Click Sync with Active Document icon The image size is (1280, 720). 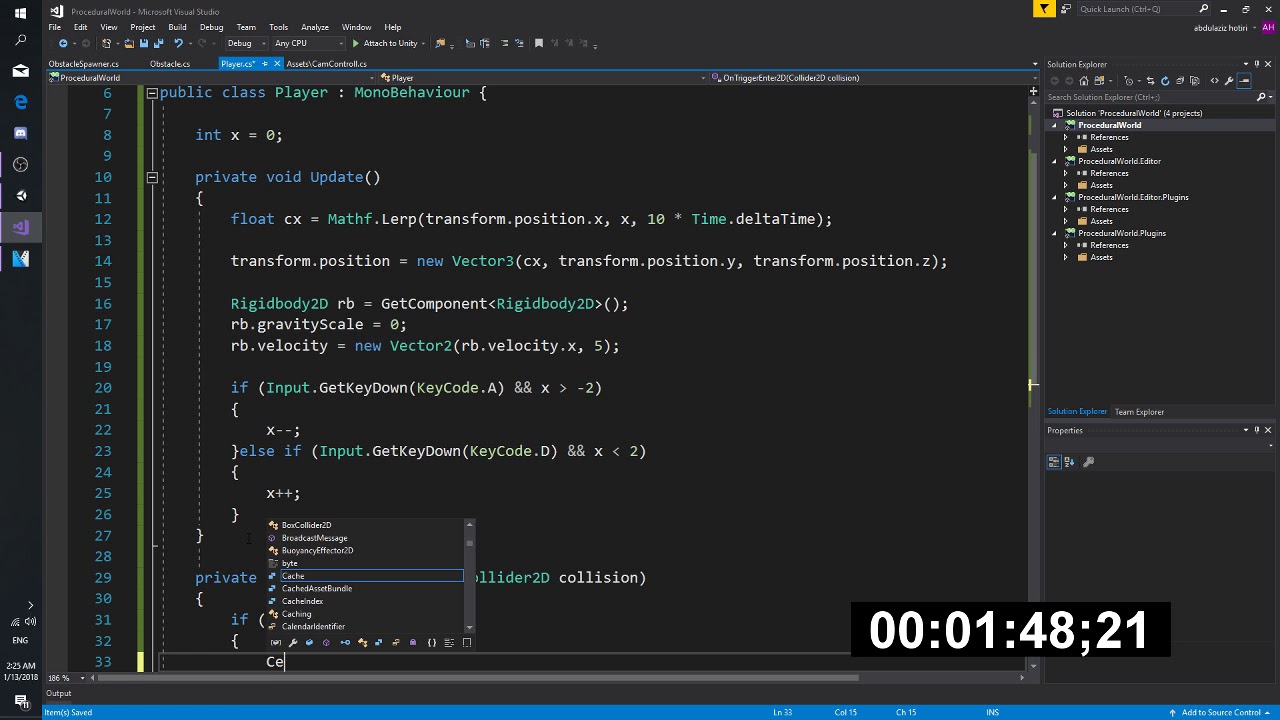[x=1150, y=80]
